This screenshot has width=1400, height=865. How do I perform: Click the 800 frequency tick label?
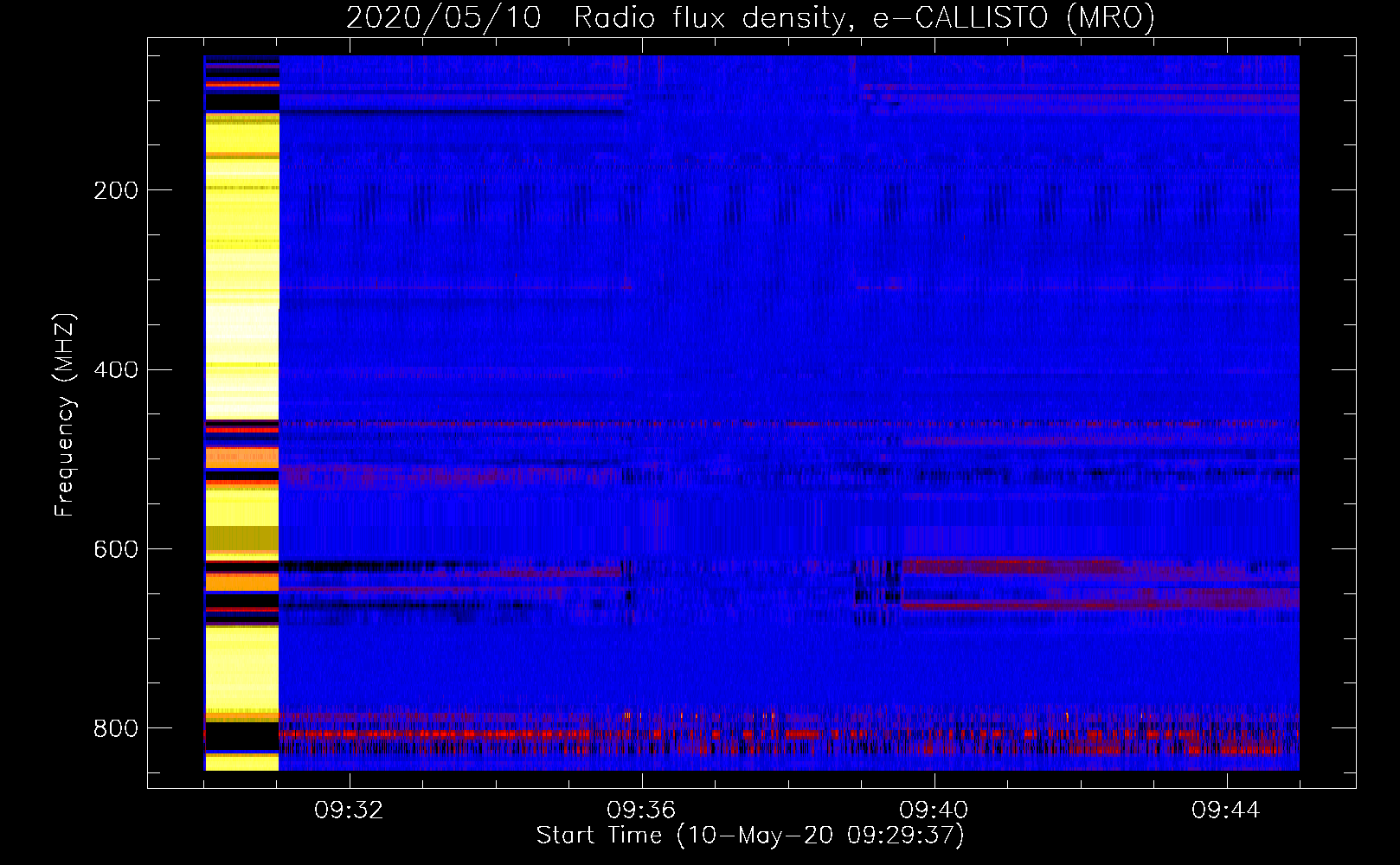click(116, 728)
